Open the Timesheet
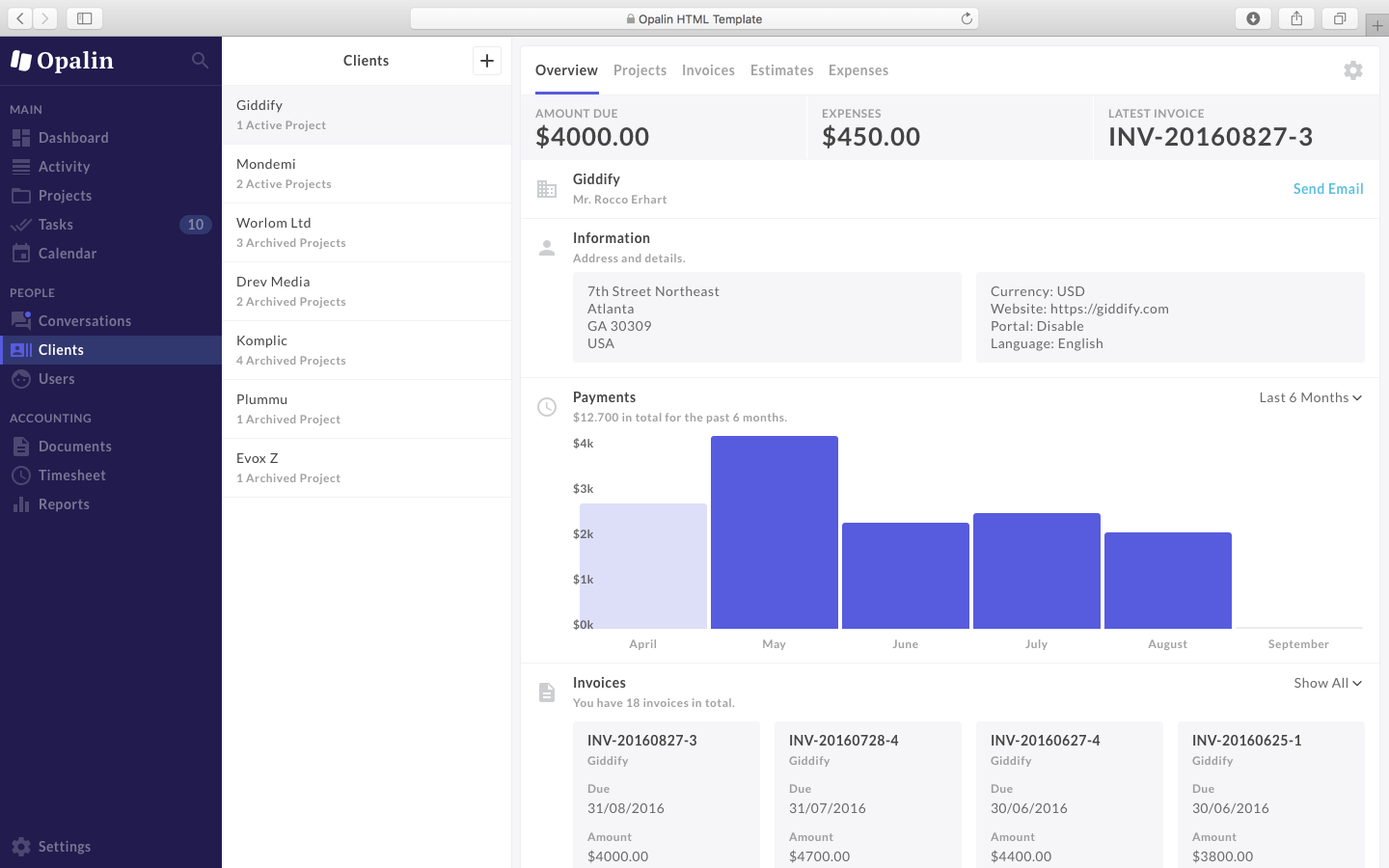Screen dimensions: 1389x868 (x=72, y=475)
